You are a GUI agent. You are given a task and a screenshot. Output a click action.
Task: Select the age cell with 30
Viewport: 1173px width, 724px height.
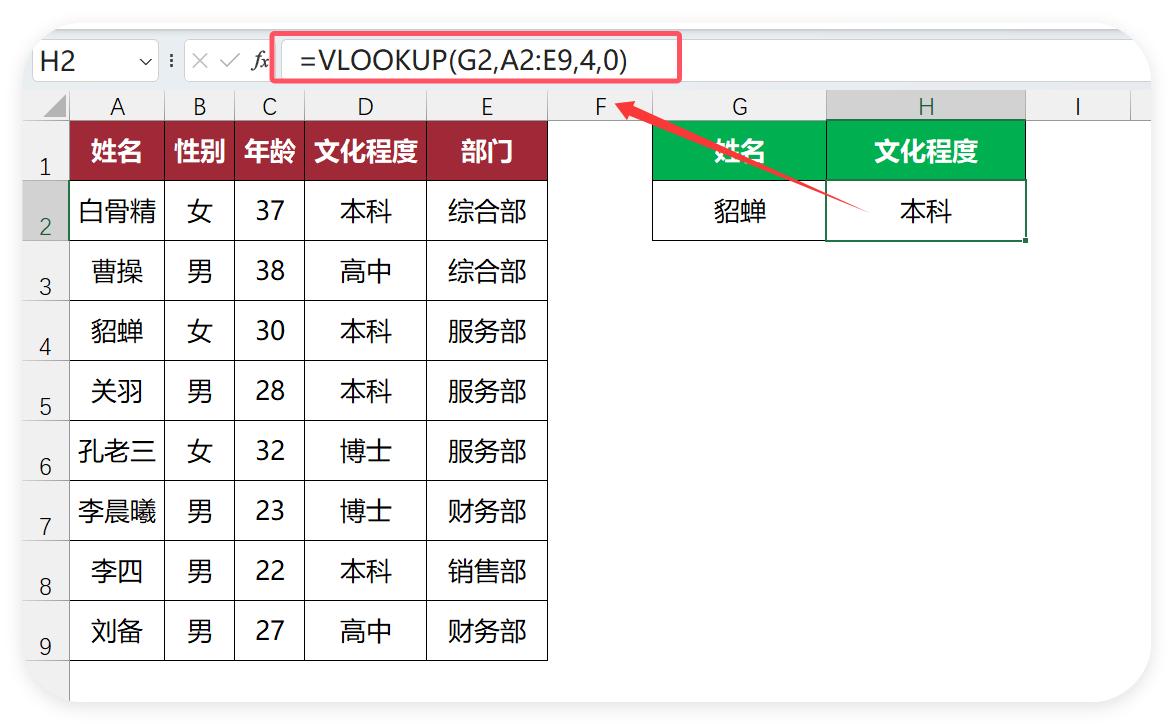(x=269, y=331)
